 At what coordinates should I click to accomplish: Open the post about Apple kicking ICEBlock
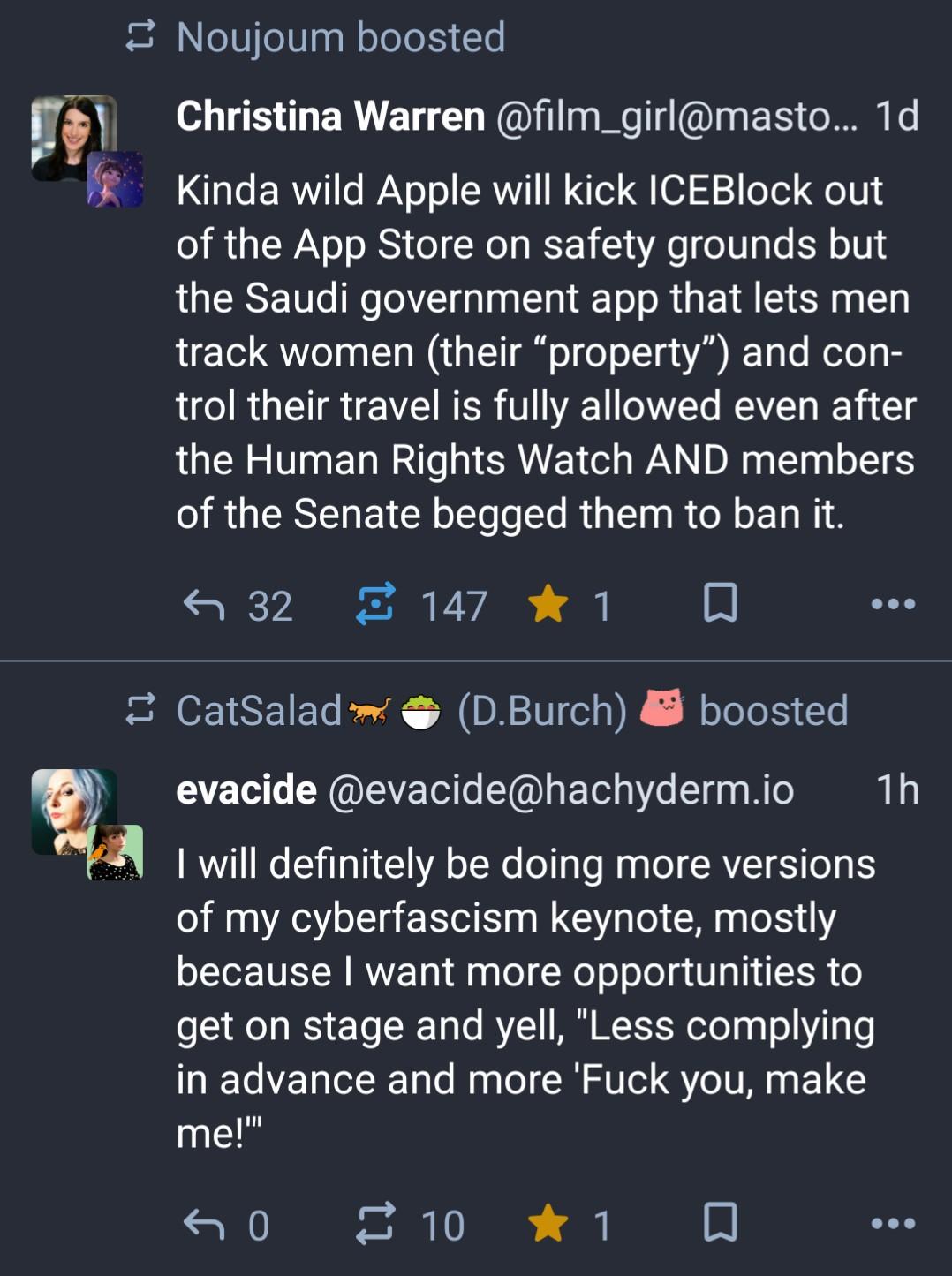(x=543, y=351)
